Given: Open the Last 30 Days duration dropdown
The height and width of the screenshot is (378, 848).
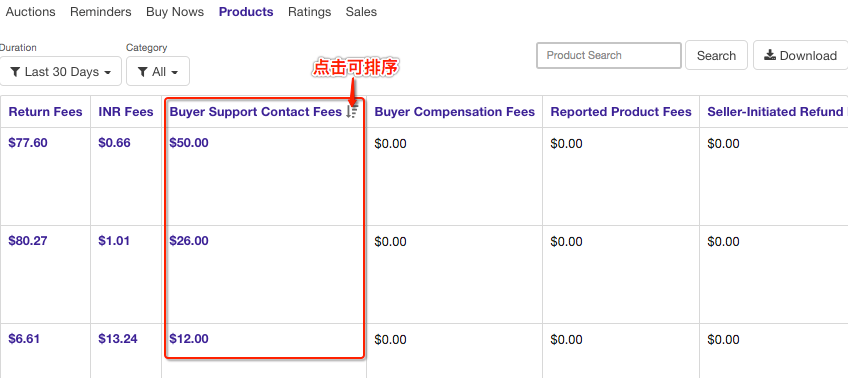Looking at the screenshot, I should click(61, 71).
